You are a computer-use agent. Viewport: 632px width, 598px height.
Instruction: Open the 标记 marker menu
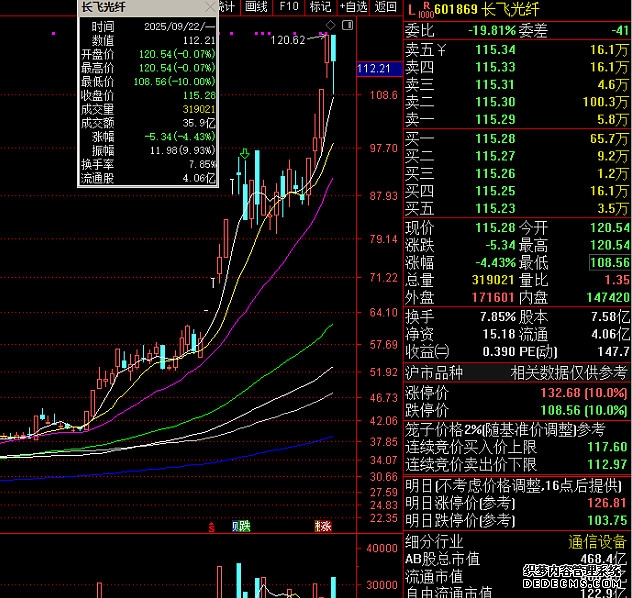point(320,7)
